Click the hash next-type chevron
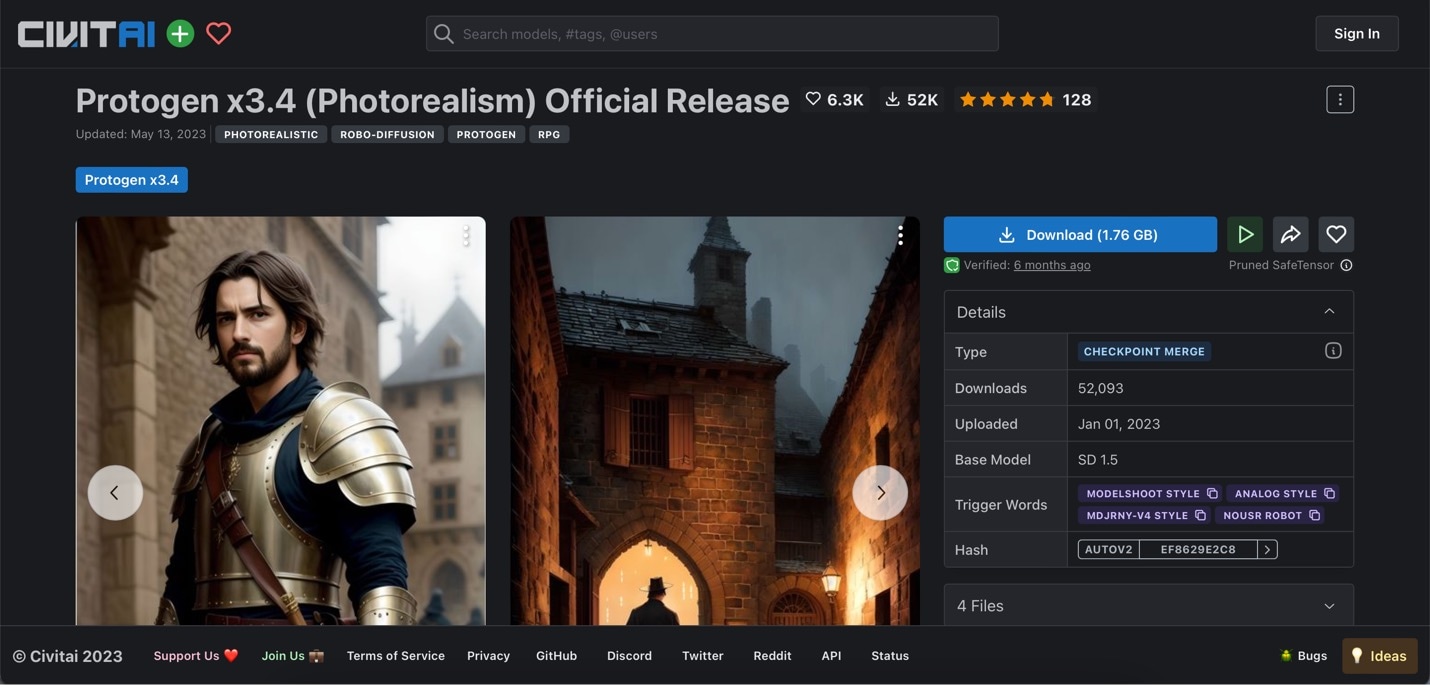 tap(1267, 550)
